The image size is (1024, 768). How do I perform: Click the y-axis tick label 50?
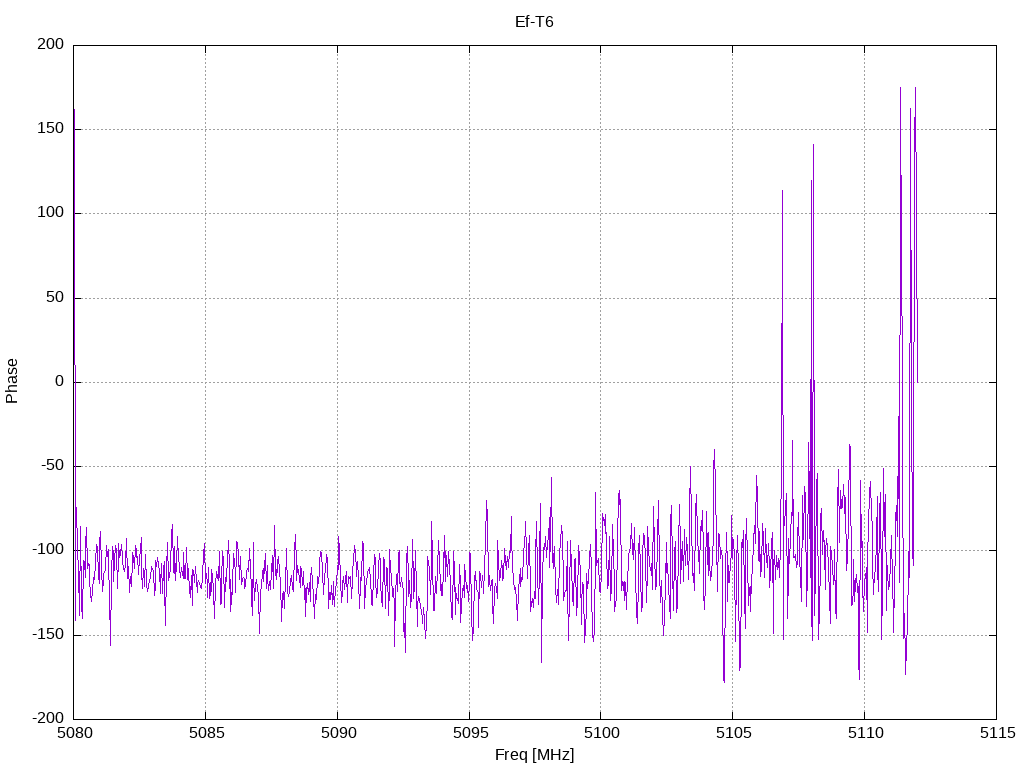click(56, 297)
